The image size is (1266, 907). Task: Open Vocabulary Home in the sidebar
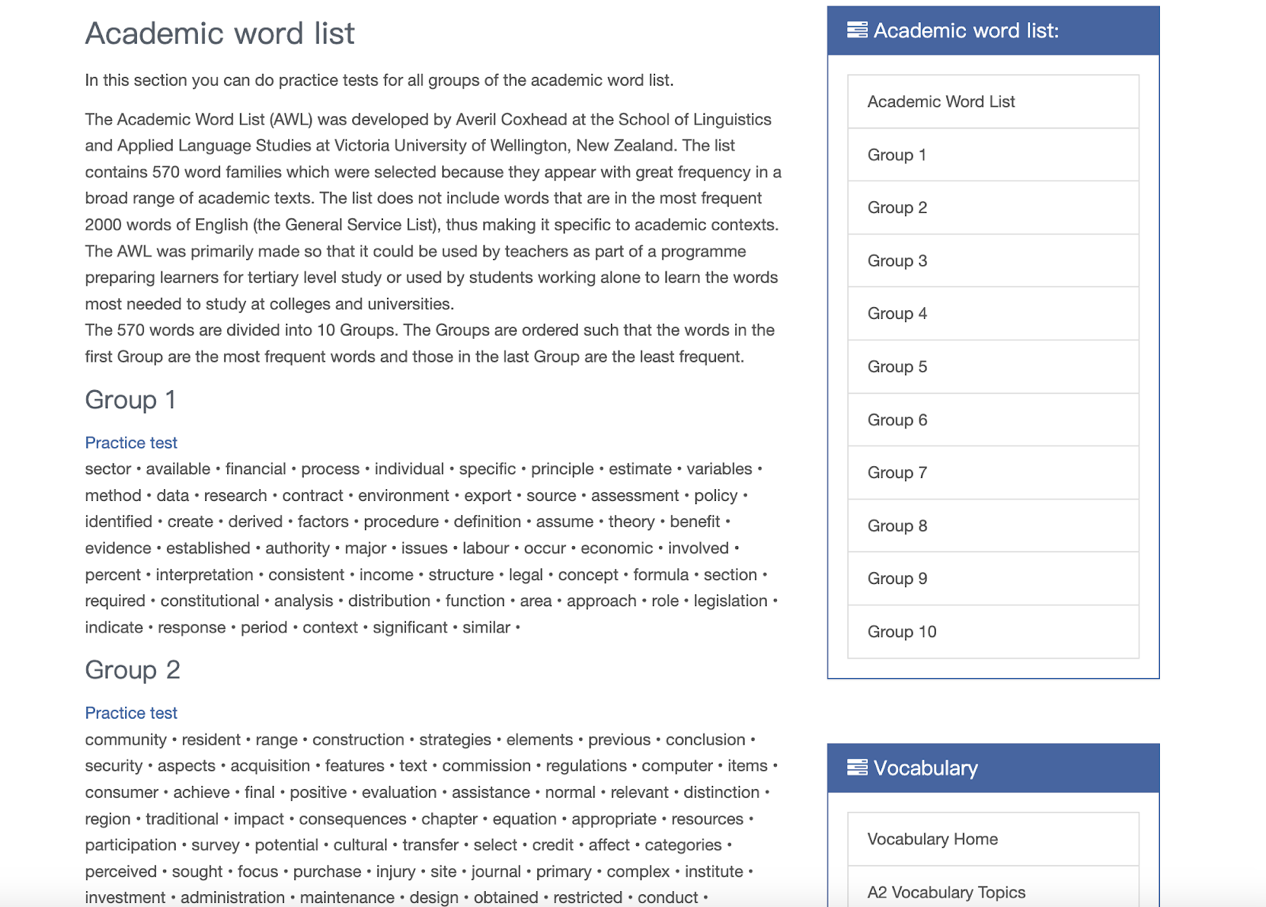(932, 838)
